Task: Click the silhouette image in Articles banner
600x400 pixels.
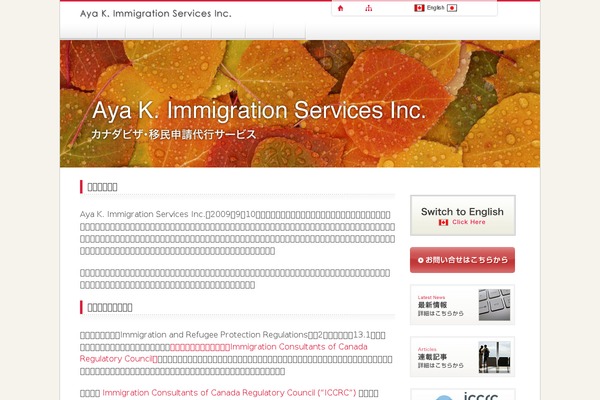Action: pos(494,356)
